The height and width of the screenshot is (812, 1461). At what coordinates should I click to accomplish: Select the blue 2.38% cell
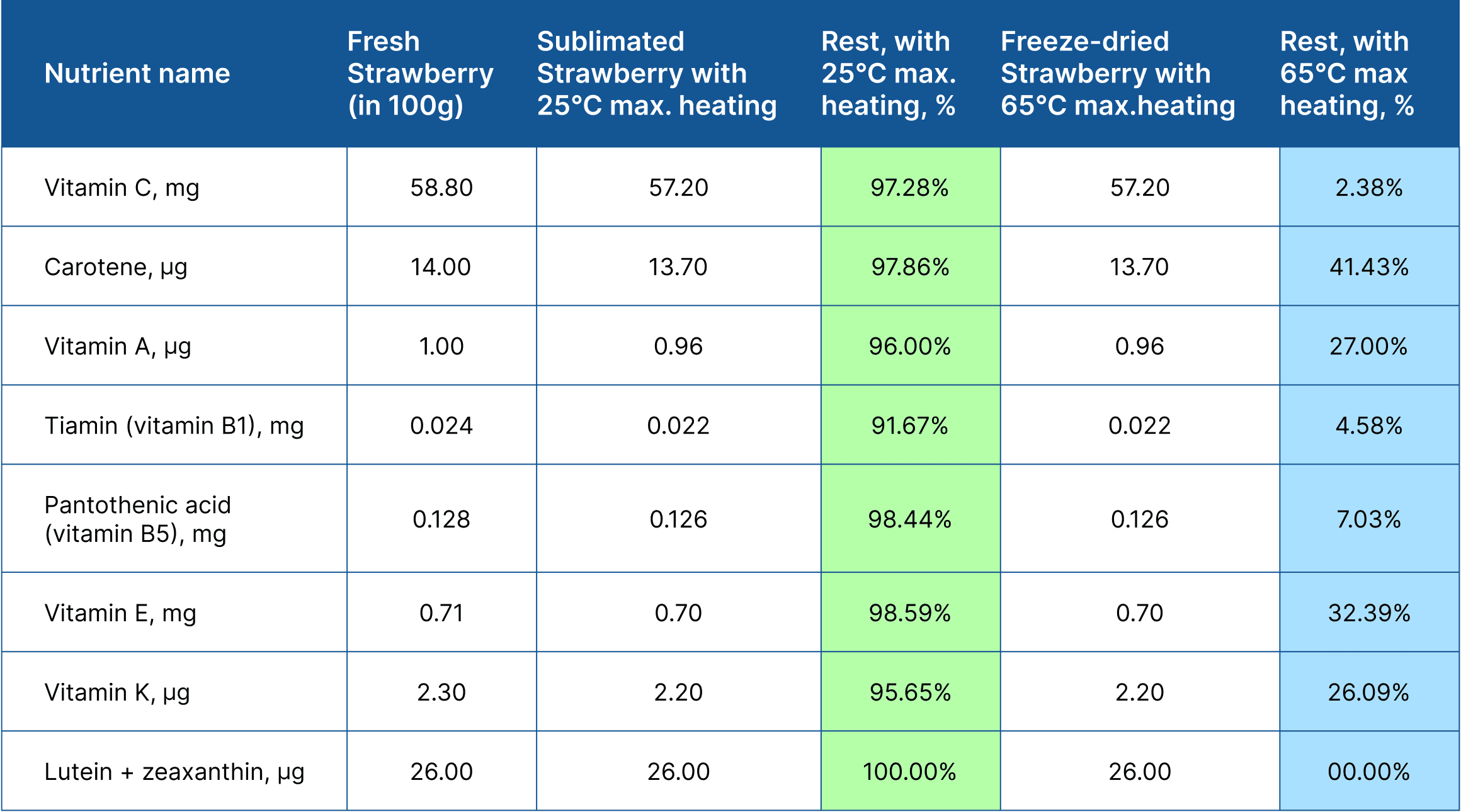point(1369,188)
